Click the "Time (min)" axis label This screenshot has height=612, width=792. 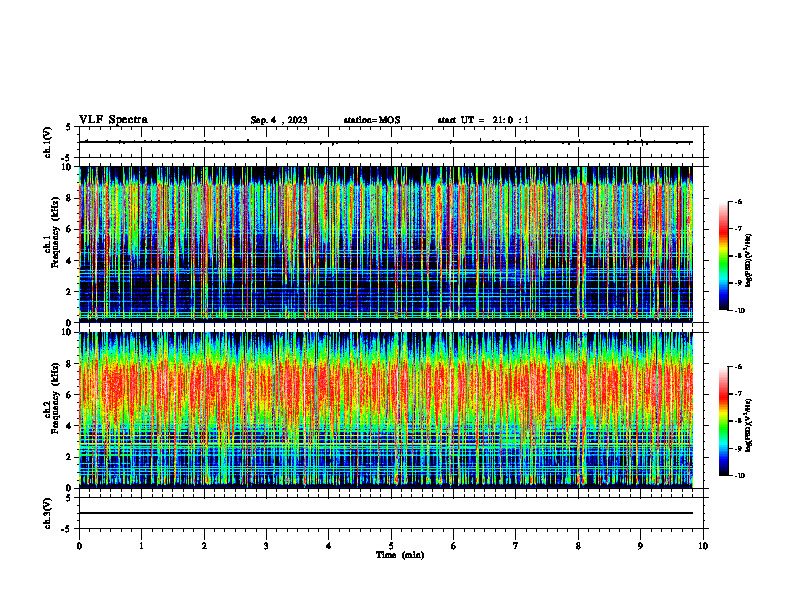(x=400, y=555)
